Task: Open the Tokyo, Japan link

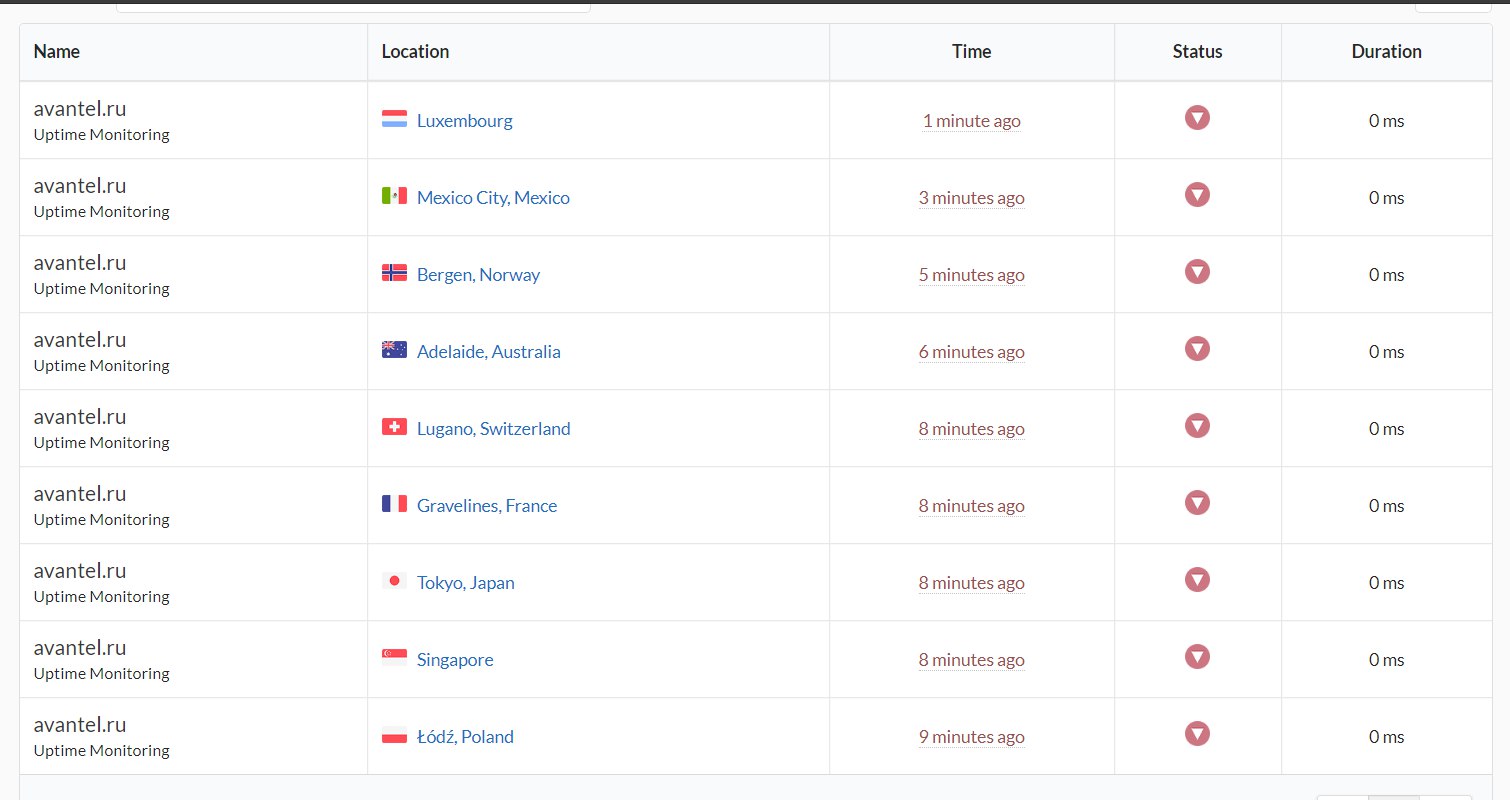Action: pyautogui.click(x=466, y=583)
